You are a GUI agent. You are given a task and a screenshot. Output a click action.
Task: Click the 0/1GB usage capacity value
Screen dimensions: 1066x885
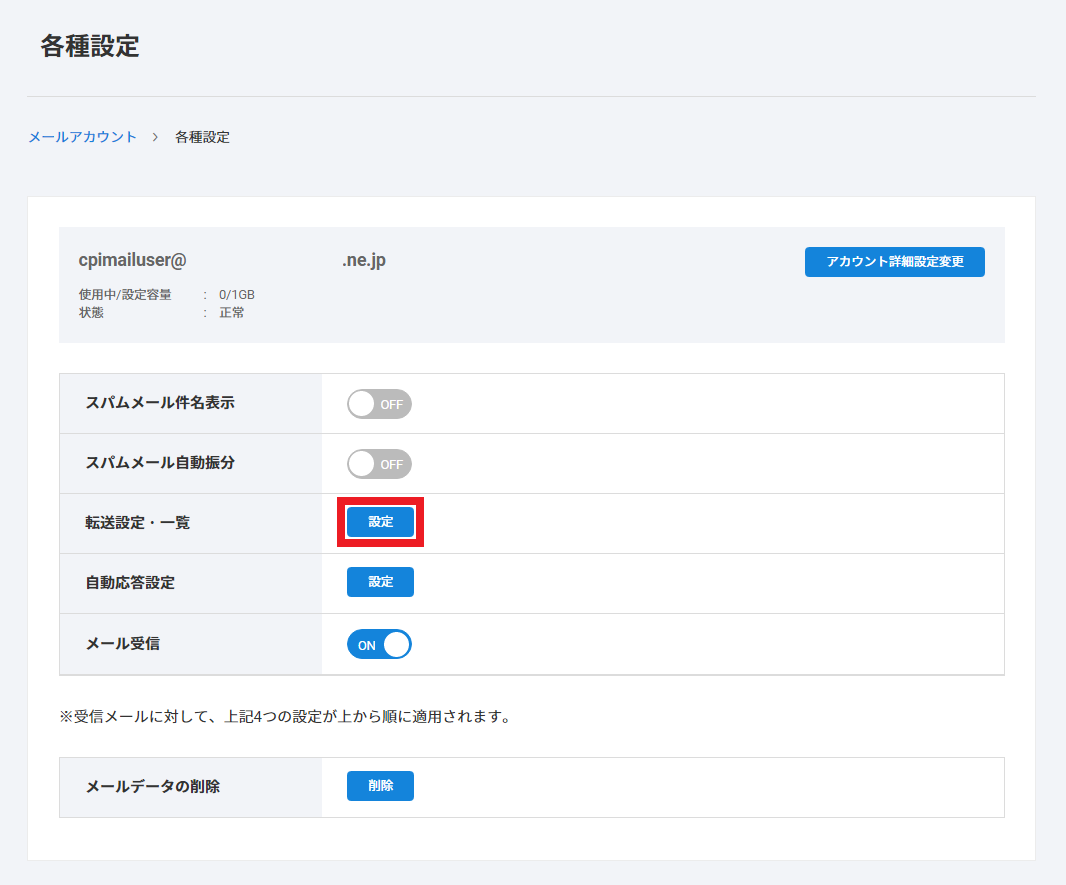[237, 295]
